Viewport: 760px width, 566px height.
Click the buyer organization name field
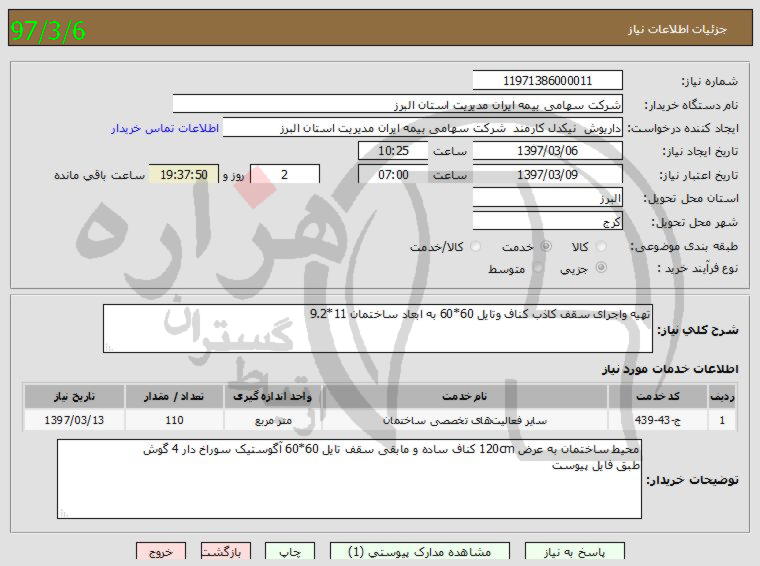click(397, 105)
